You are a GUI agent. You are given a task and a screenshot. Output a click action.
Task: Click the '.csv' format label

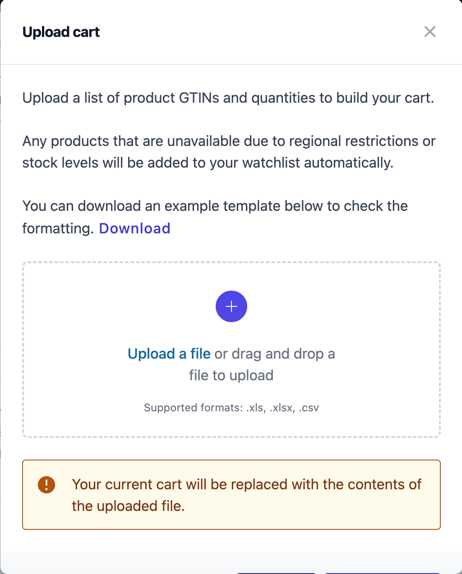tap(309, 407)
